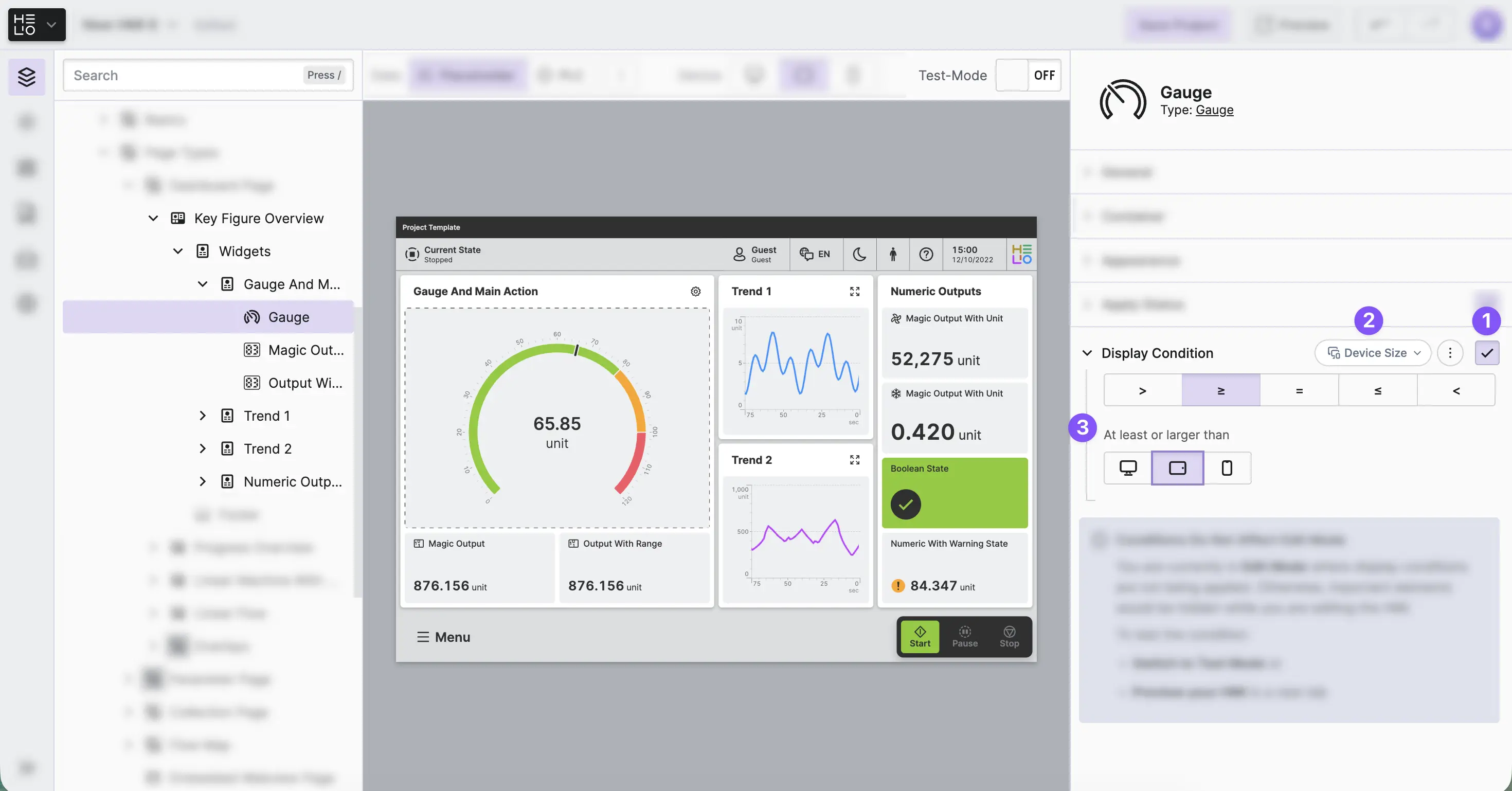Expand the Trend 1 chart fullscreen

point(855,291)
